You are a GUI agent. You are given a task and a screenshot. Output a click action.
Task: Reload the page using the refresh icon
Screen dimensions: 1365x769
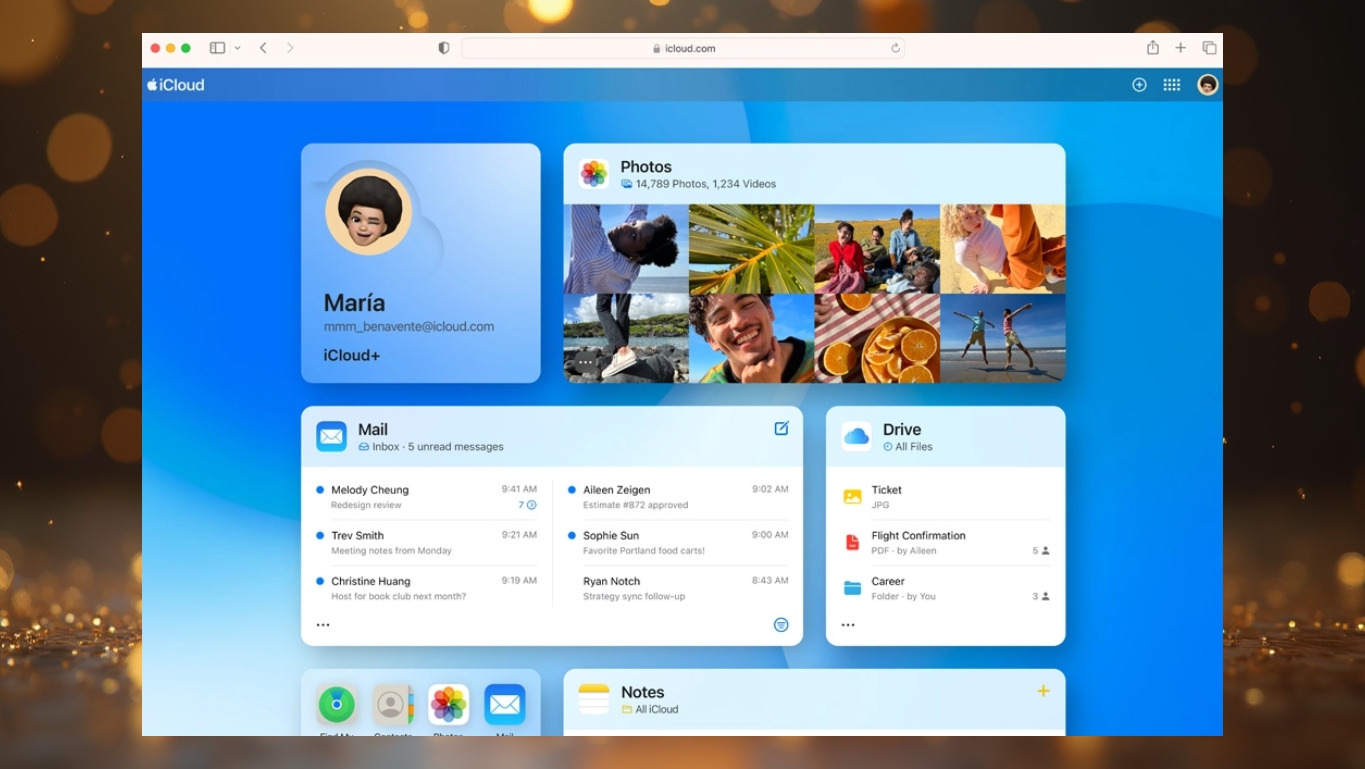point(895,48)
